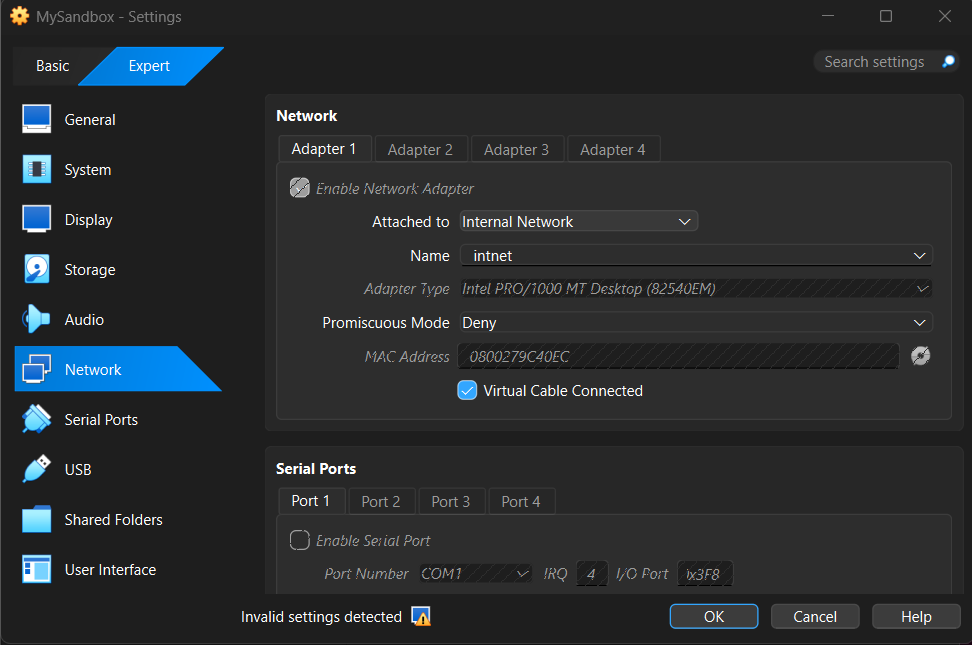Maximize the Settings window
Image resolution: width=972 pixels, height=645 pixels.
pos(886,16)
